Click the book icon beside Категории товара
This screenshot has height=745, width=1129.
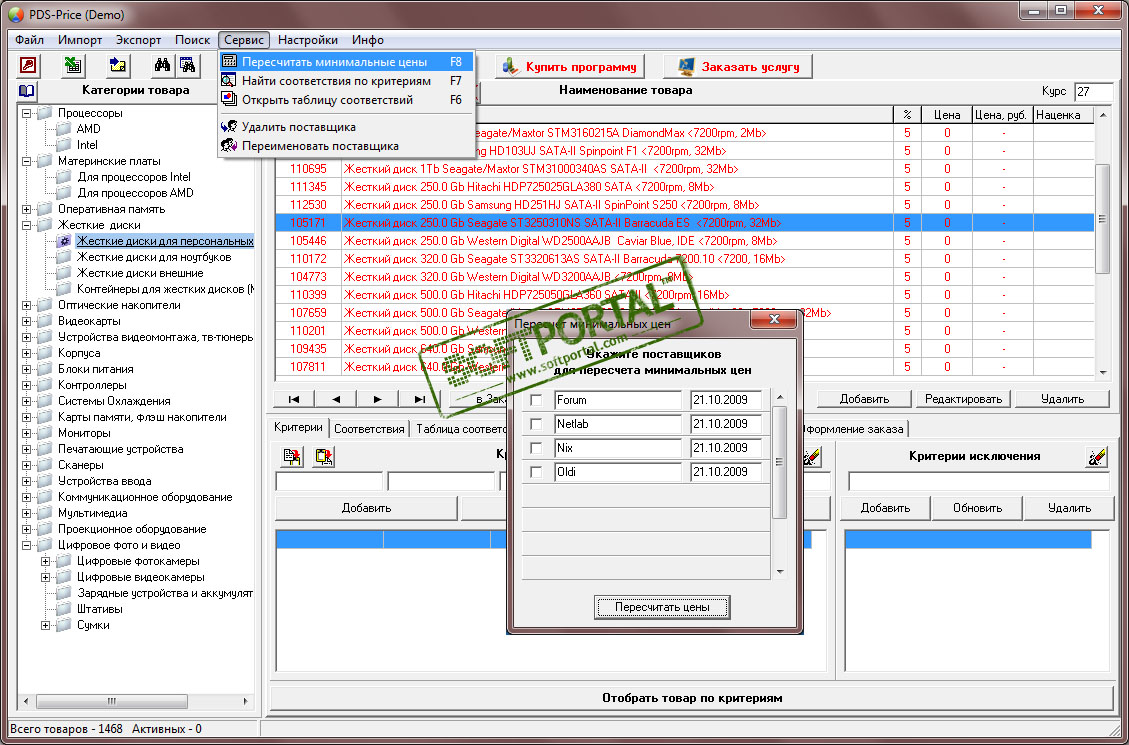(27, 91)
